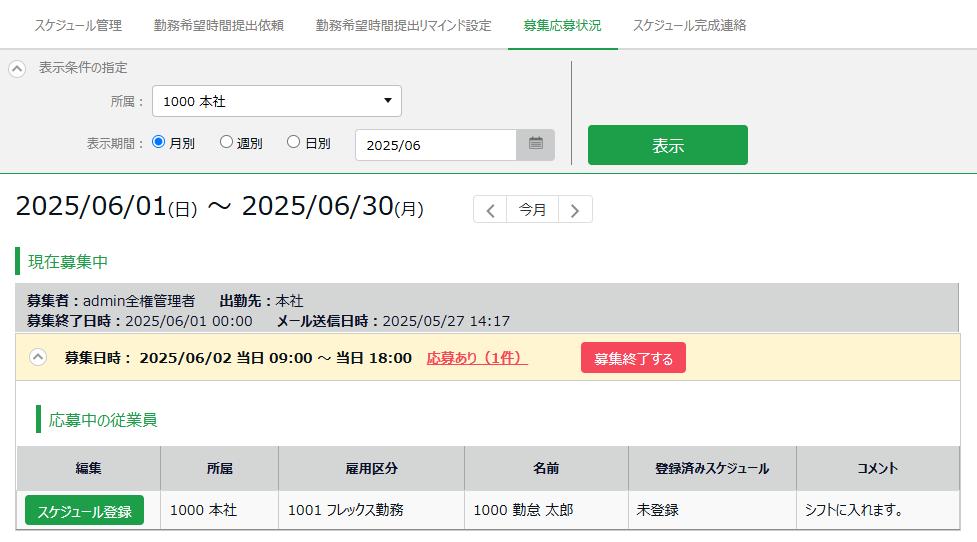The image size is (977, 542).
Task: Click the green 表示 button
Action: pos(667,145)
